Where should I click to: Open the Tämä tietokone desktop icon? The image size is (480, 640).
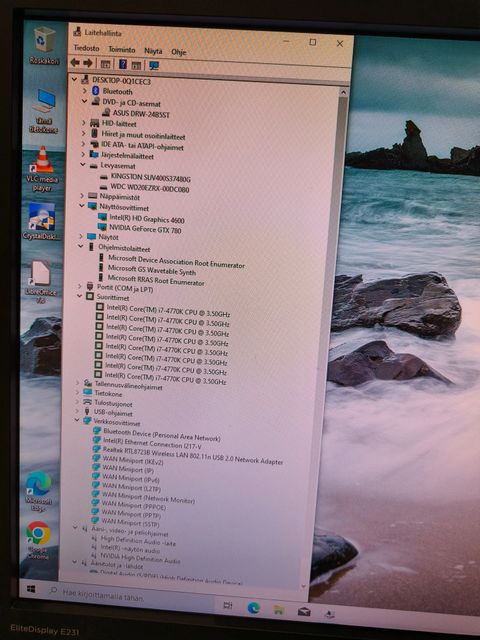[44, 111]
